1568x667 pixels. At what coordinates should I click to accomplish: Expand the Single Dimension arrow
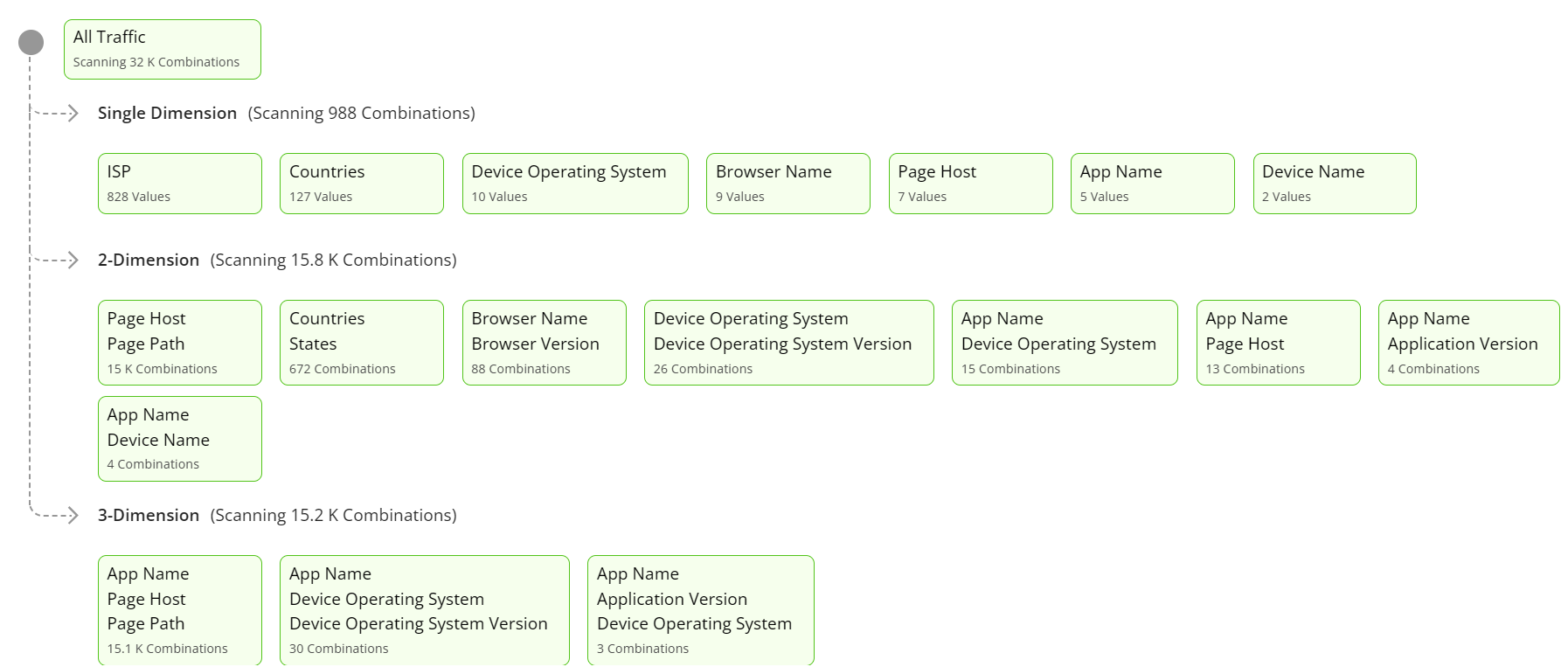(x=73, y=114)
